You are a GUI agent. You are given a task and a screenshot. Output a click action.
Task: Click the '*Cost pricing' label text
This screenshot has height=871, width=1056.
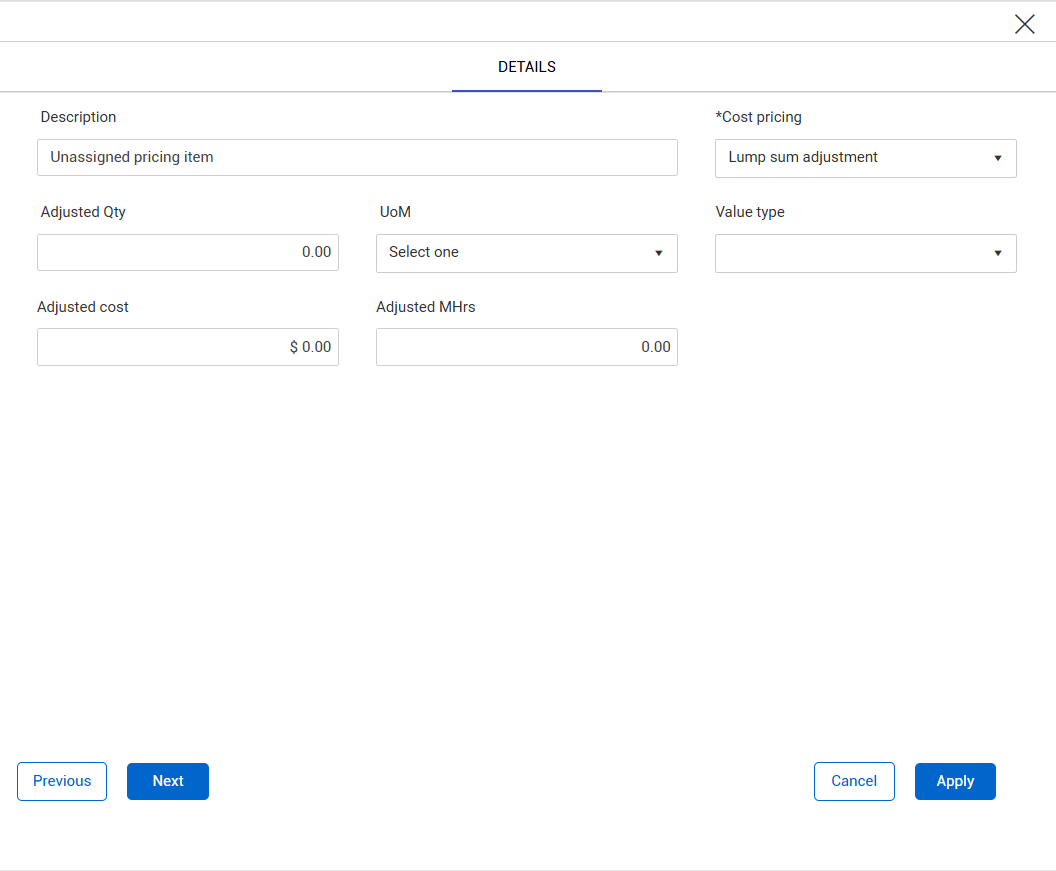pyautogui.click(x=758, y=117)
